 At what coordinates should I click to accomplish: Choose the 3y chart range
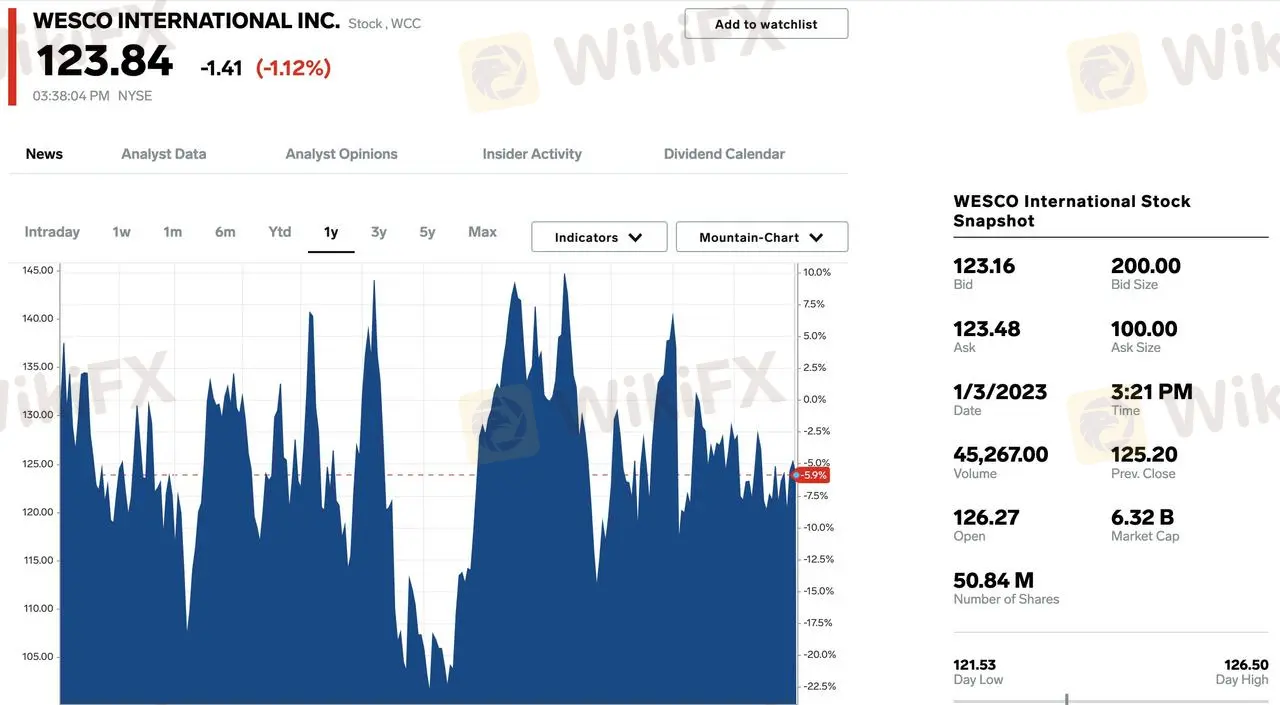pos(379,232)
